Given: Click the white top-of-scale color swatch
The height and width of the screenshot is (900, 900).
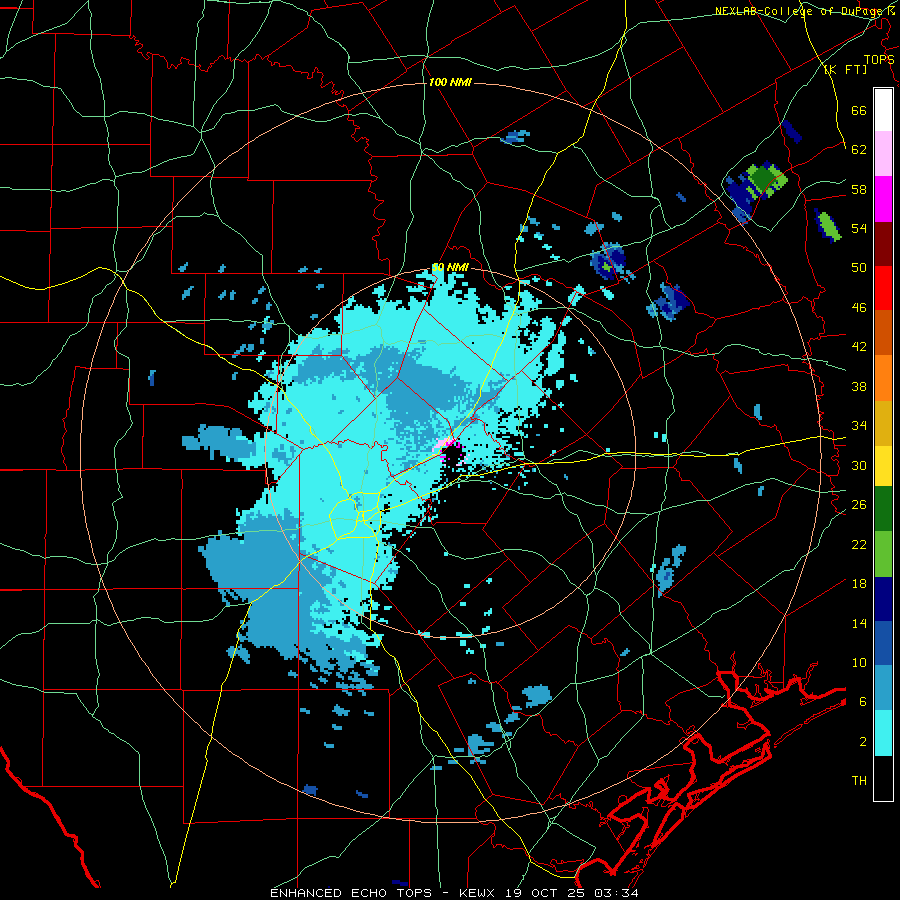Looking at the screenshot, I should coord(883,110).
